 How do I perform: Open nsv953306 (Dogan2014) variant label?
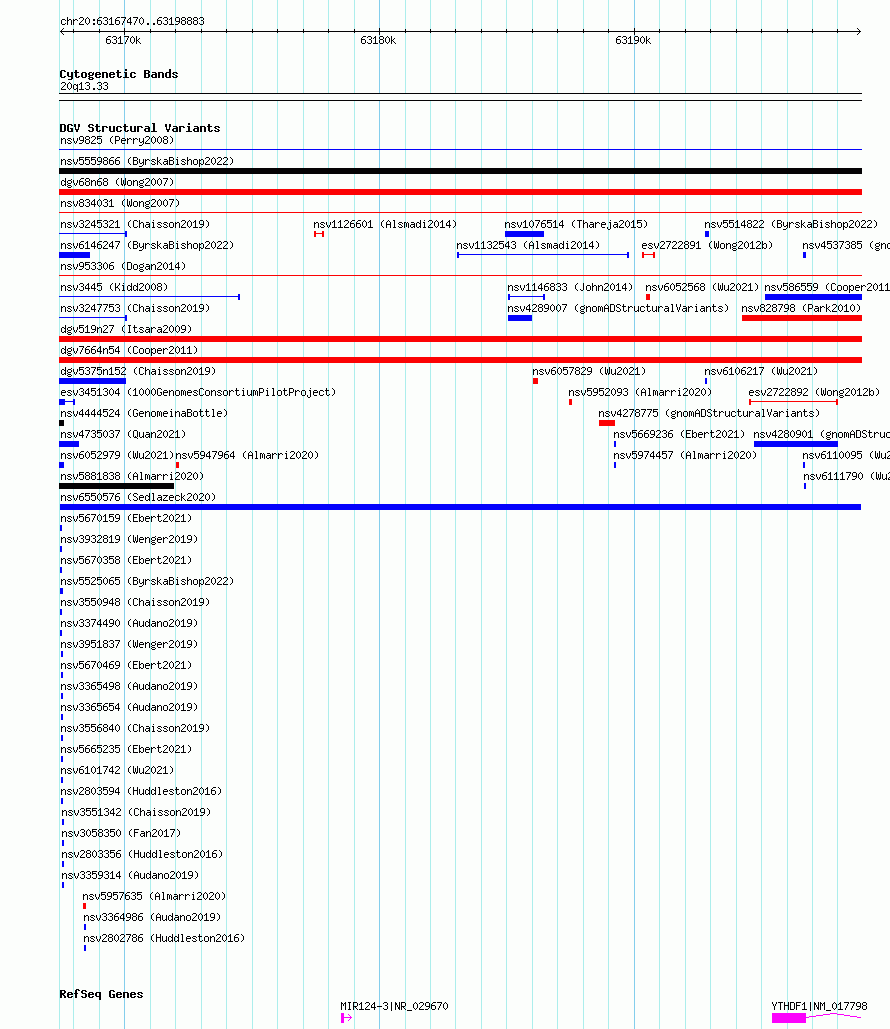click(123, 266)
